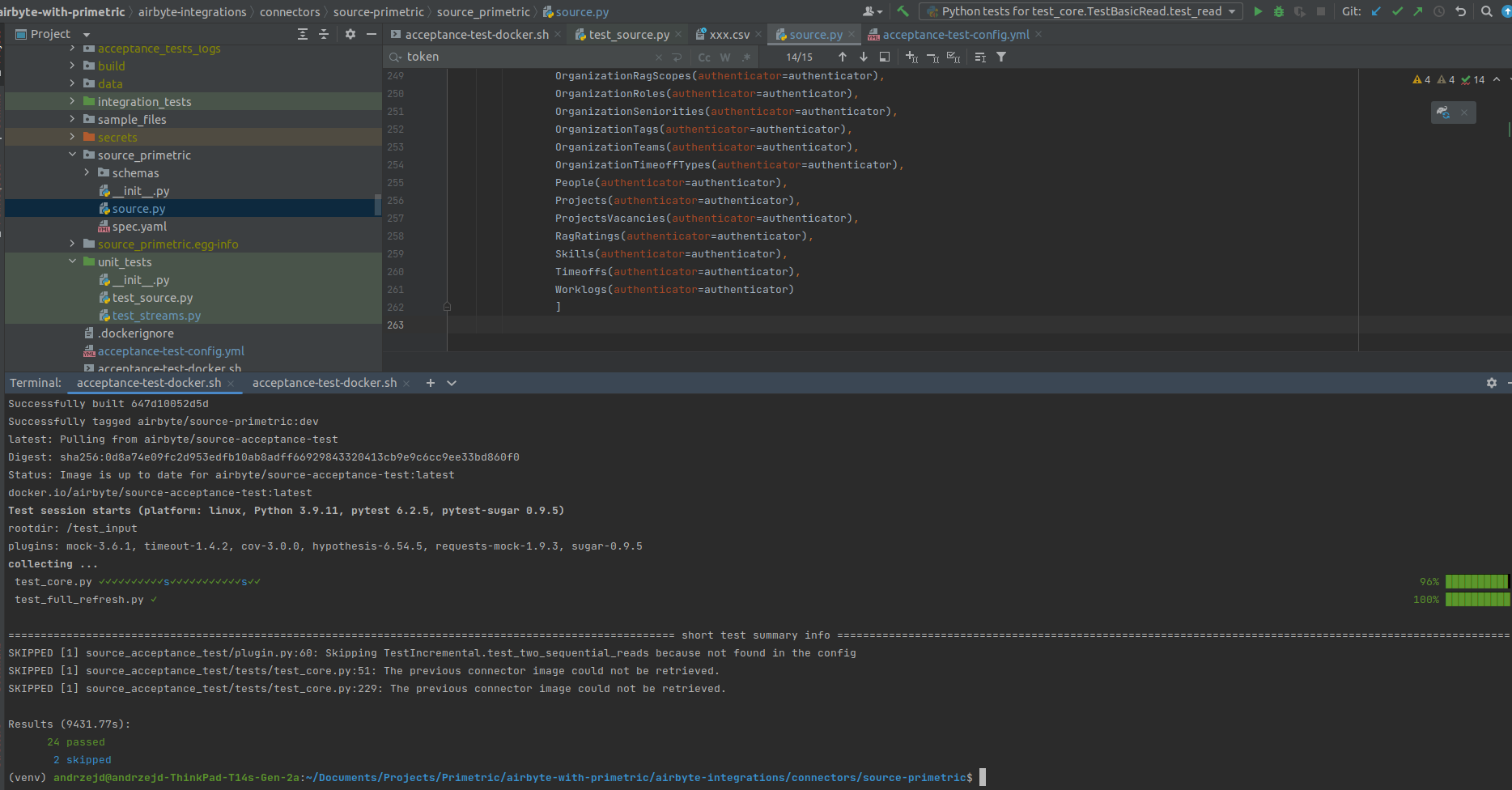This screenshot has height=790, width=1512.
Task: Expand source_primetric.egg-info folder
Action: pos(72,244)
